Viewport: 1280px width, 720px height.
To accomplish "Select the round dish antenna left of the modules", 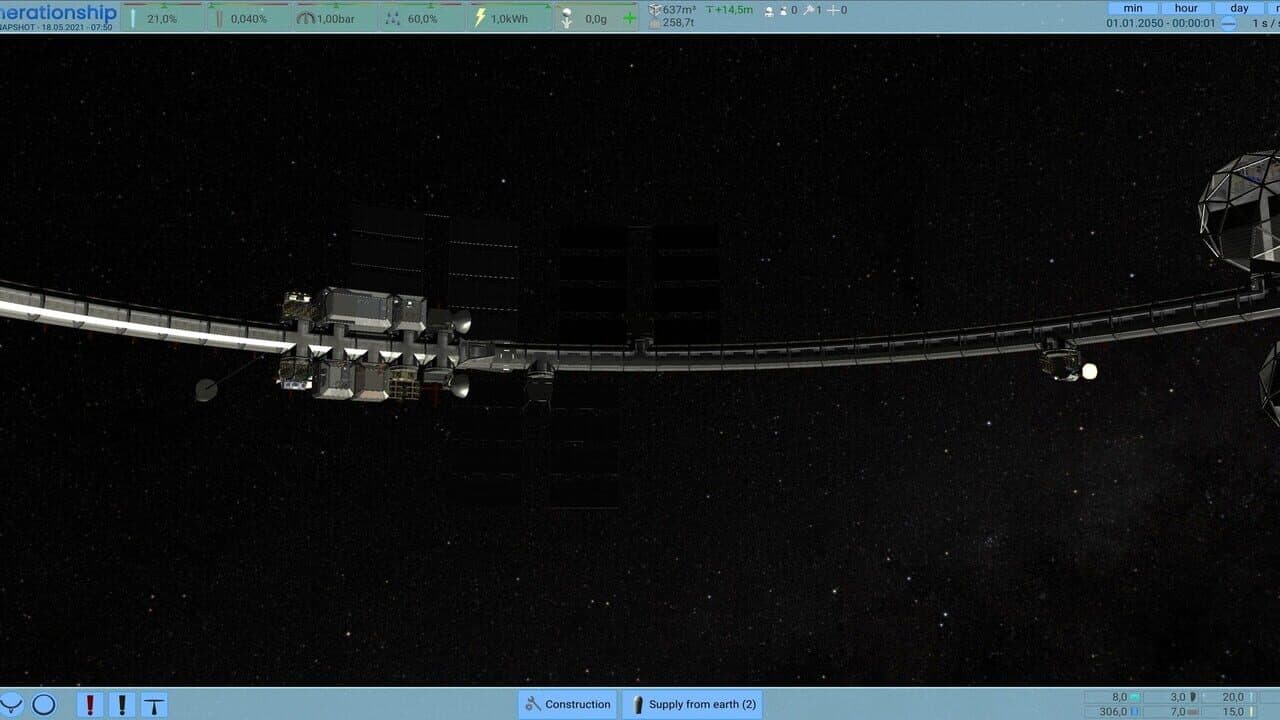I will click(x=206, y=390).
